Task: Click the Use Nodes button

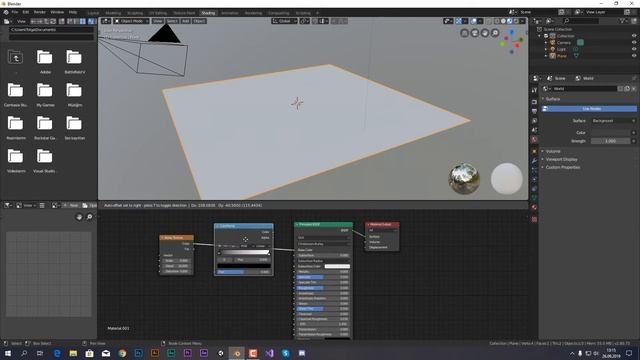Action: pos(589,109)
